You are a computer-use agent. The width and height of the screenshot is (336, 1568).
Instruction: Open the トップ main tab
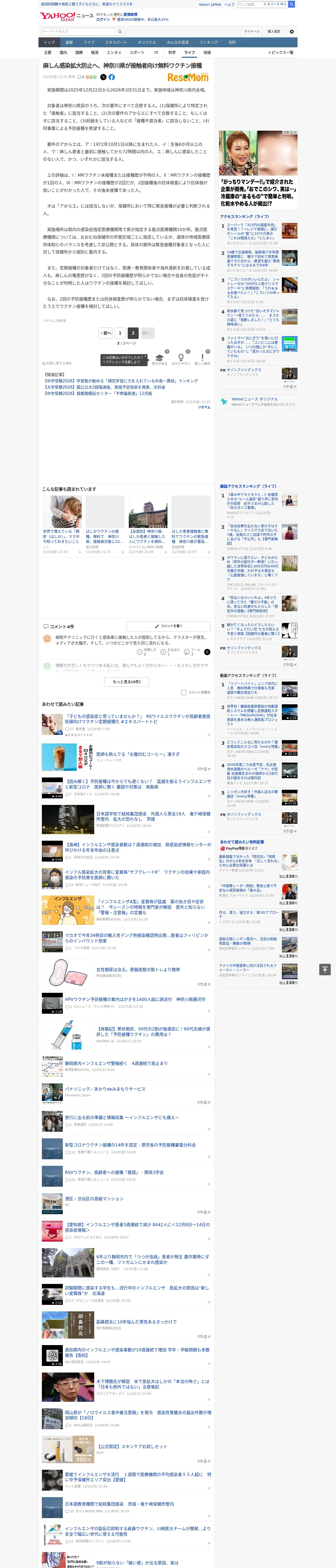tap(49, 43)
